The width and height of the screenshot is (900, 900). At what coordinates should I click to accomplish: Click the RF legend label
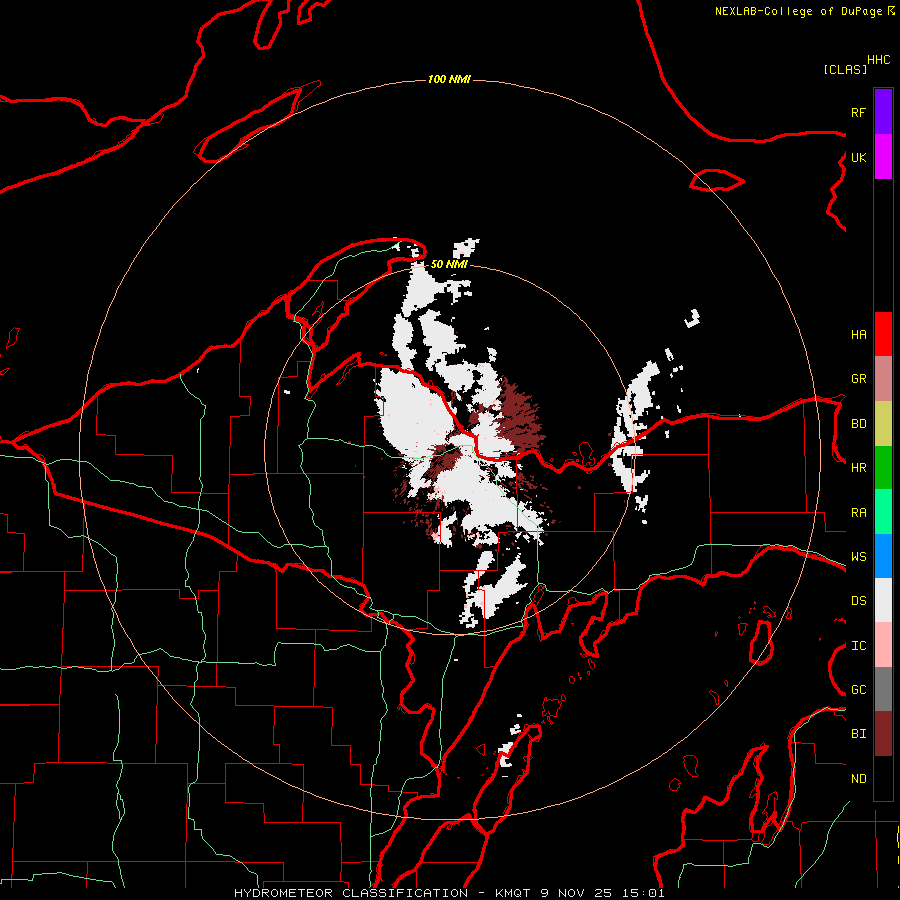(x=858, y=112)
